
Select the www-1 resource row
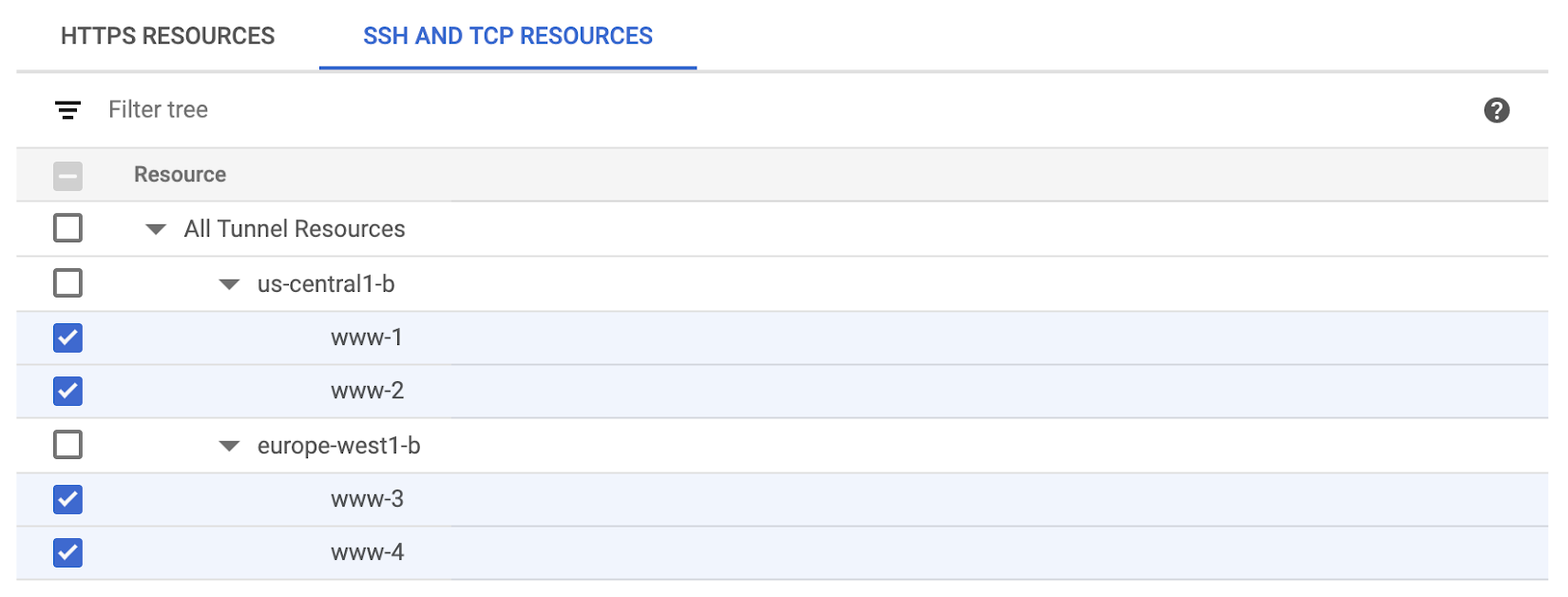click(782, 337)
